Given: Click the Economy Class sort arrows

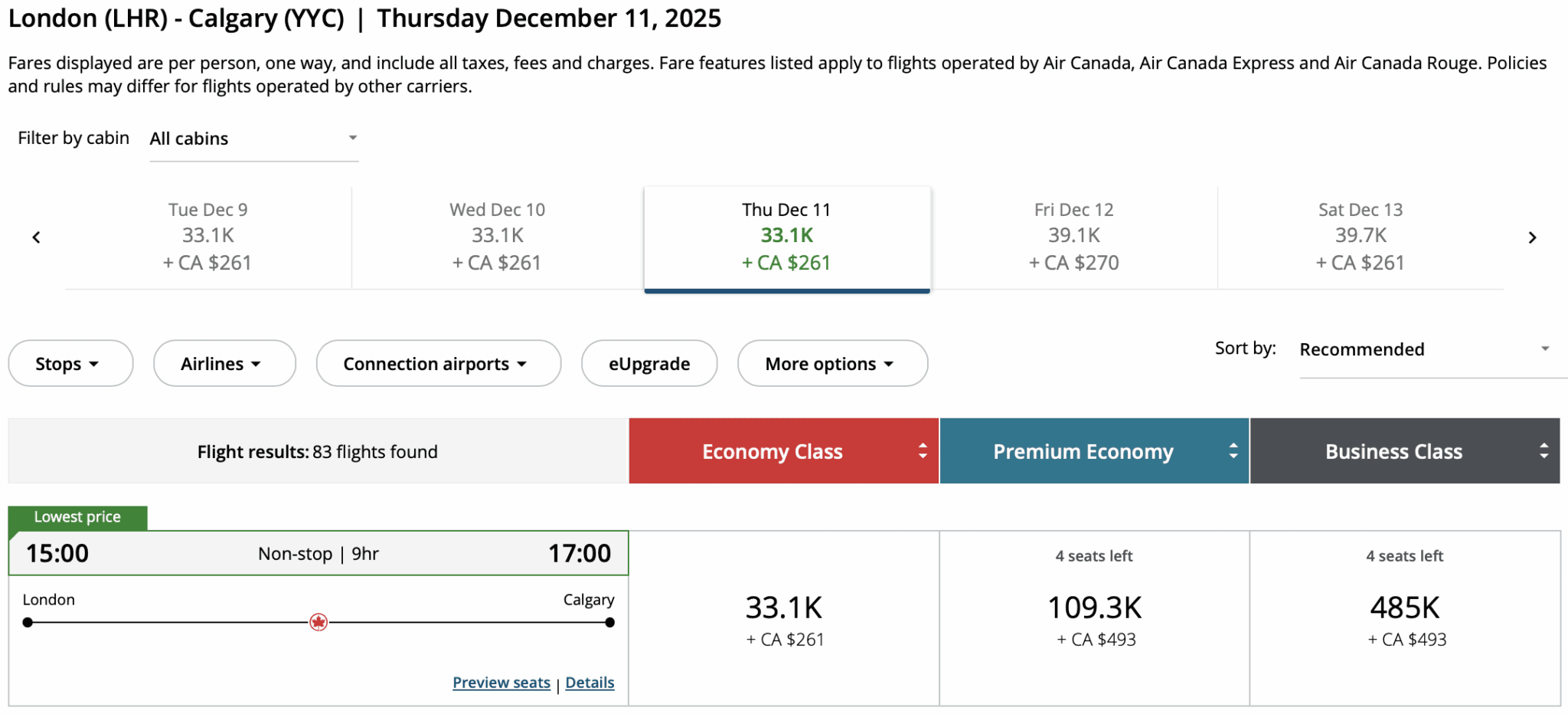Looking at the screenshot, I should coord(922,451).
